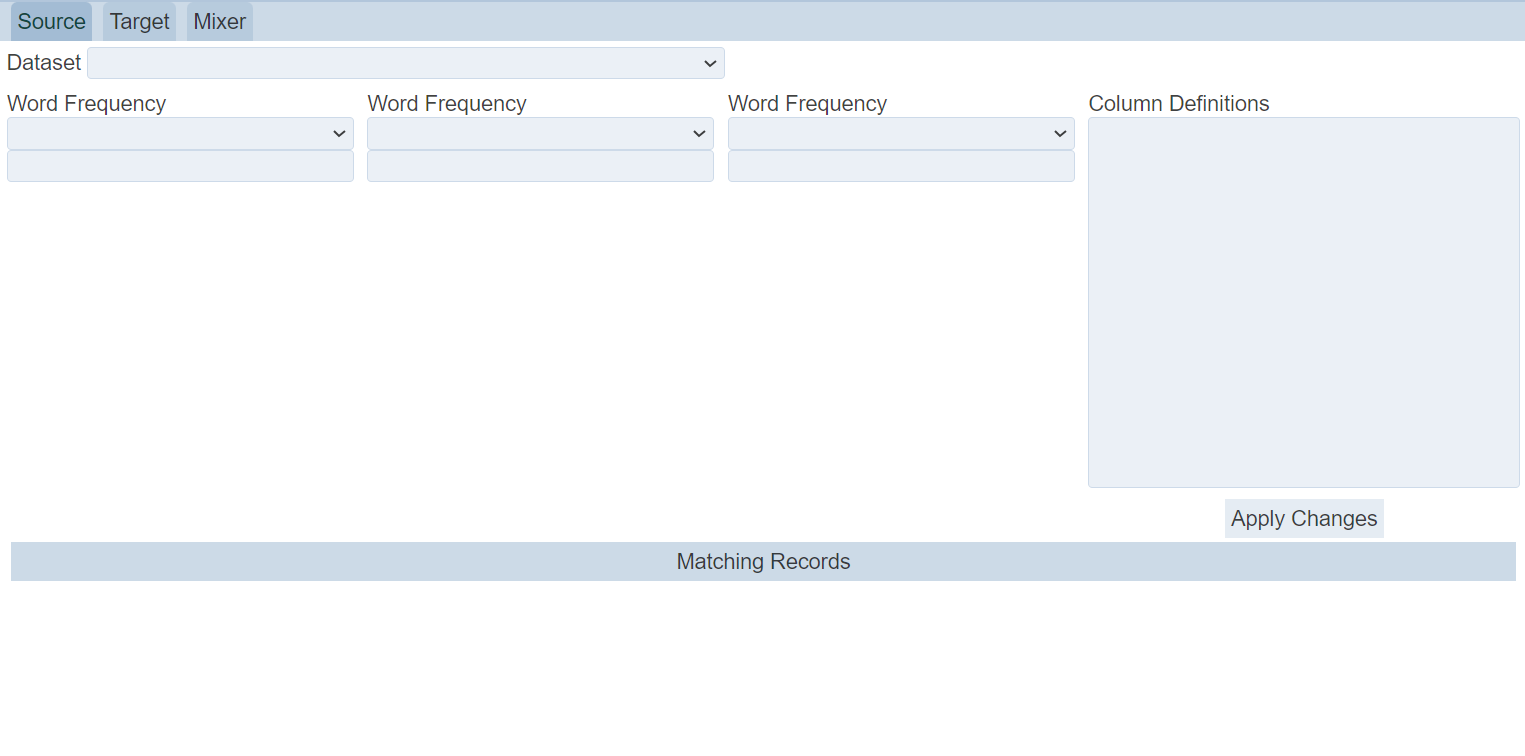Switch to the Source tab
The image size is (1525, 756).
pyautogui.click(x=51, y=22)
